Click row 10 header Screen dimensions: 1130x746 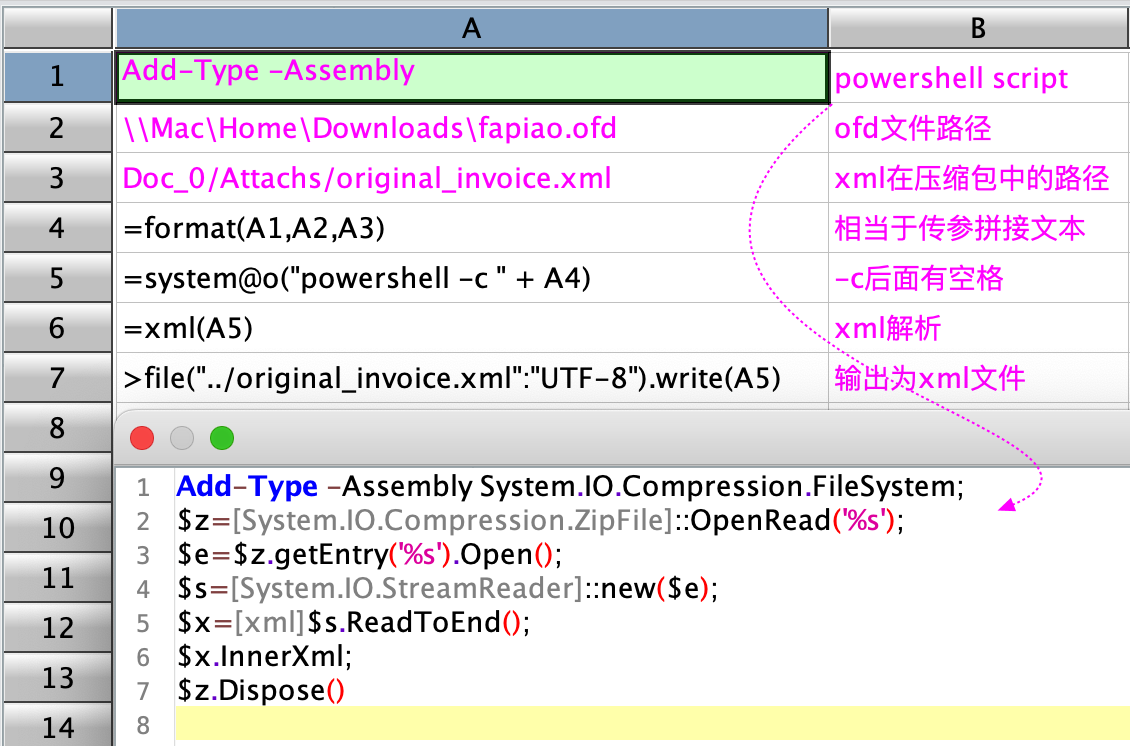coord(58,528)
